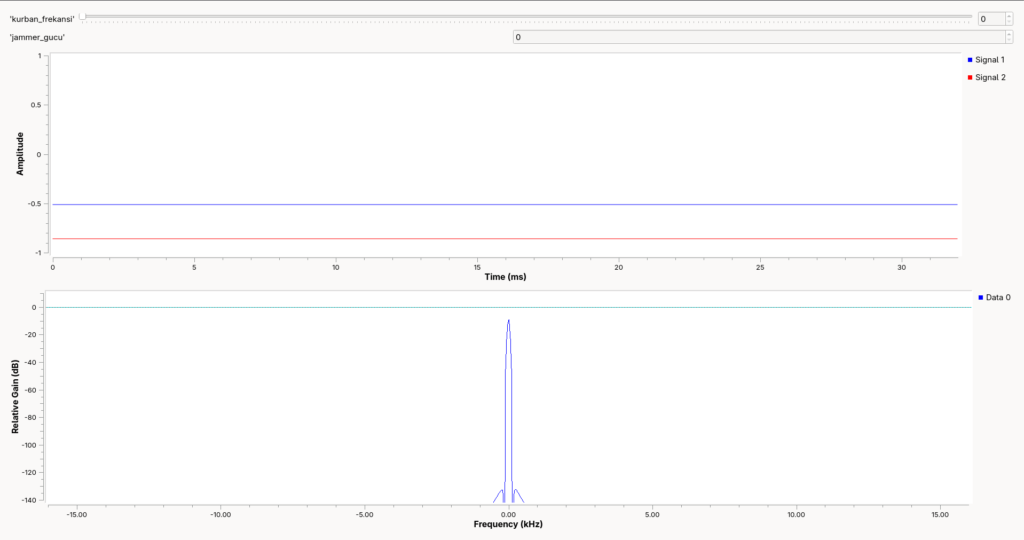
Task: Click the blue Signal 1 color marker
Action: [970, 59]
